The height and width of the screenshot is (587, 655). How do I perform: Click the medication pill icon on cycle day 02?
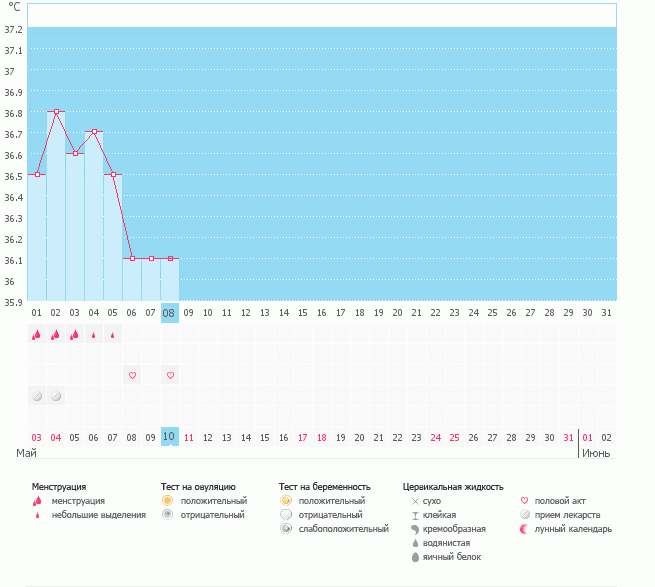[56, 396]
